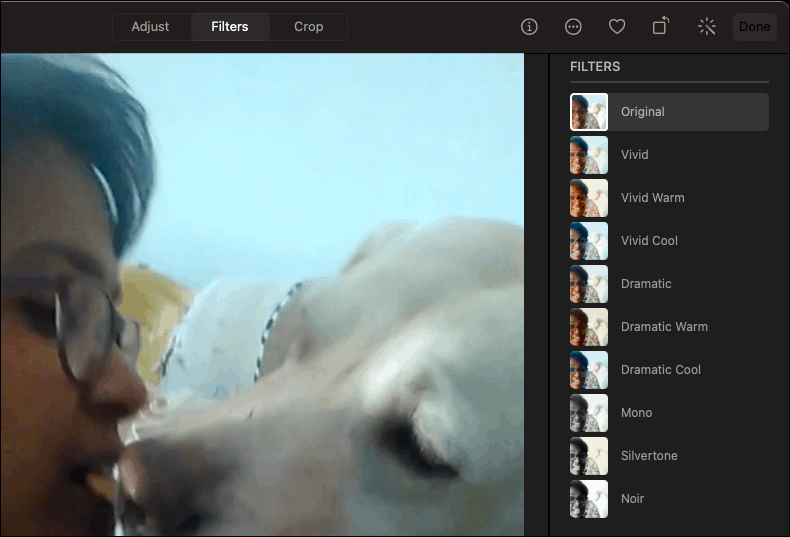Switch to the Adjust tab
Image resolution: width=790 pixels, height=537 pixels.
pos(150,27)
